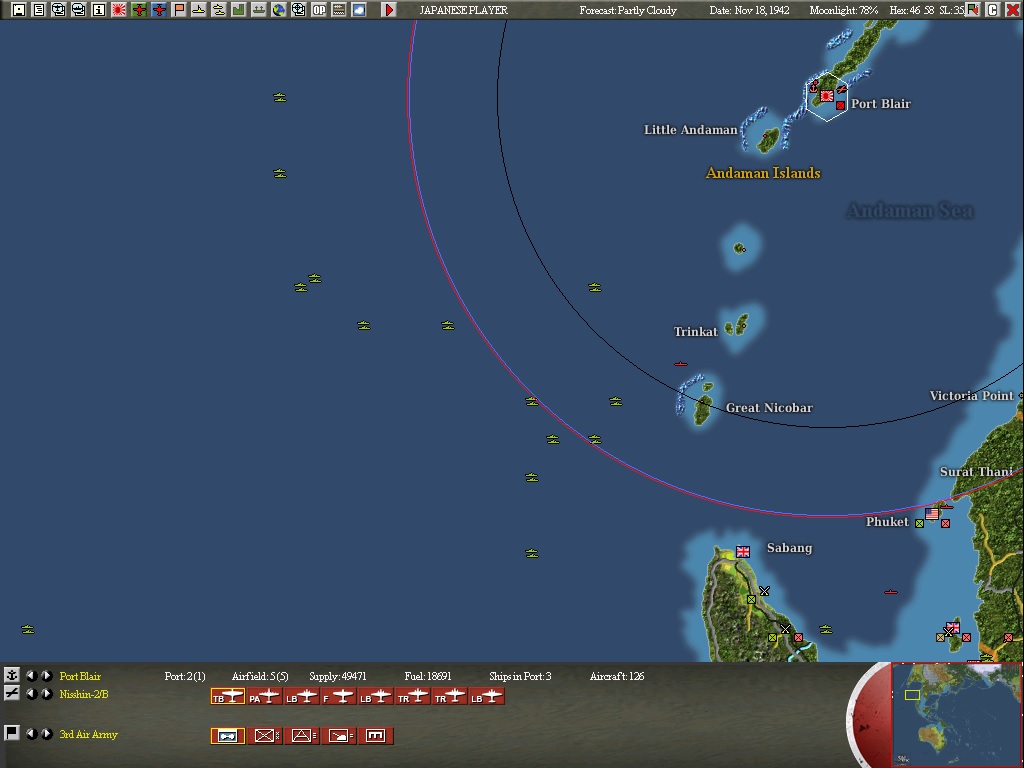Click the 3rd Air Army unit name
Image resolution: width=1027 pixels, height=770 pixels.
click(88, 735)
